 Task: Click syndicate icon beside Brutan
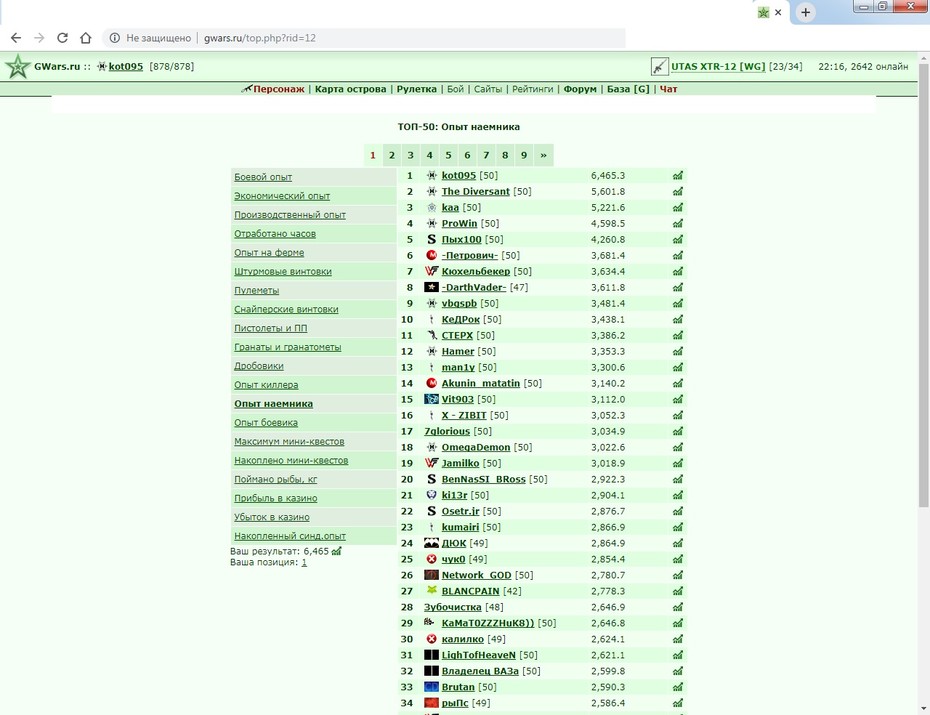(431, 687)
